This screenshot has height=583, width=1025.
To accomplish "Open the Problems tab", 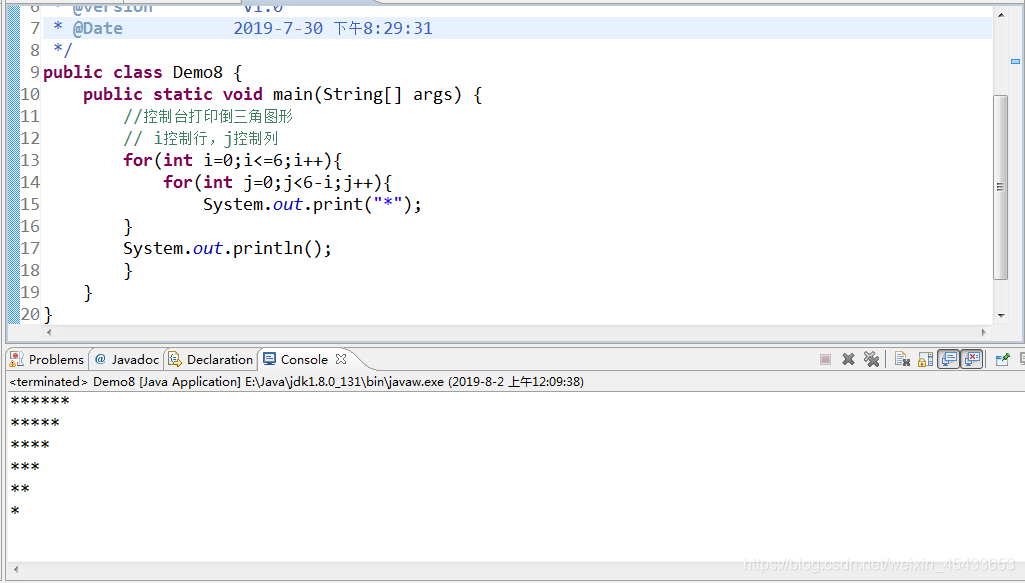I will point(47,359).
